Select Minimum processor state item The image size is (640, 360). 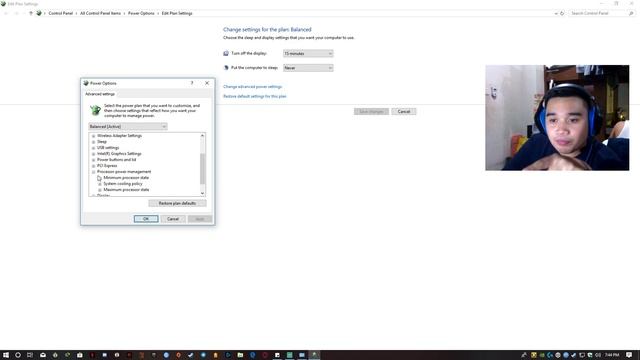[x=126, y=178]
